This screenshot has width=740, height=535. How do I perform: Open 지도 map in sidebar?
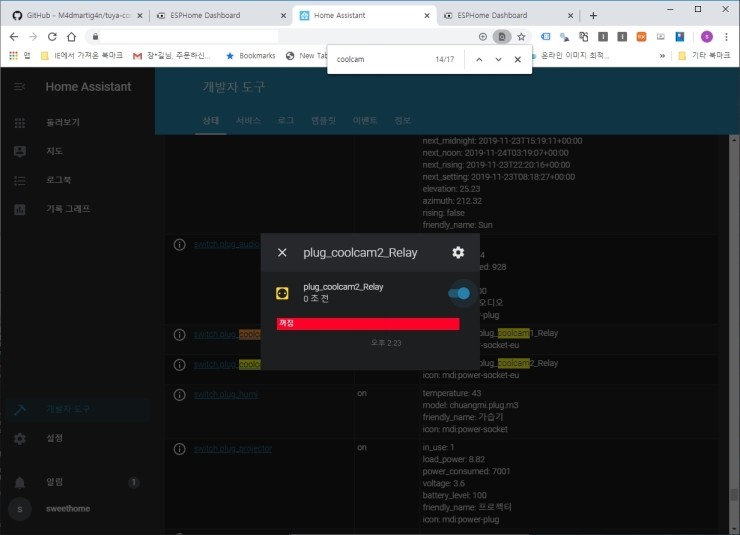pos(77,151)
